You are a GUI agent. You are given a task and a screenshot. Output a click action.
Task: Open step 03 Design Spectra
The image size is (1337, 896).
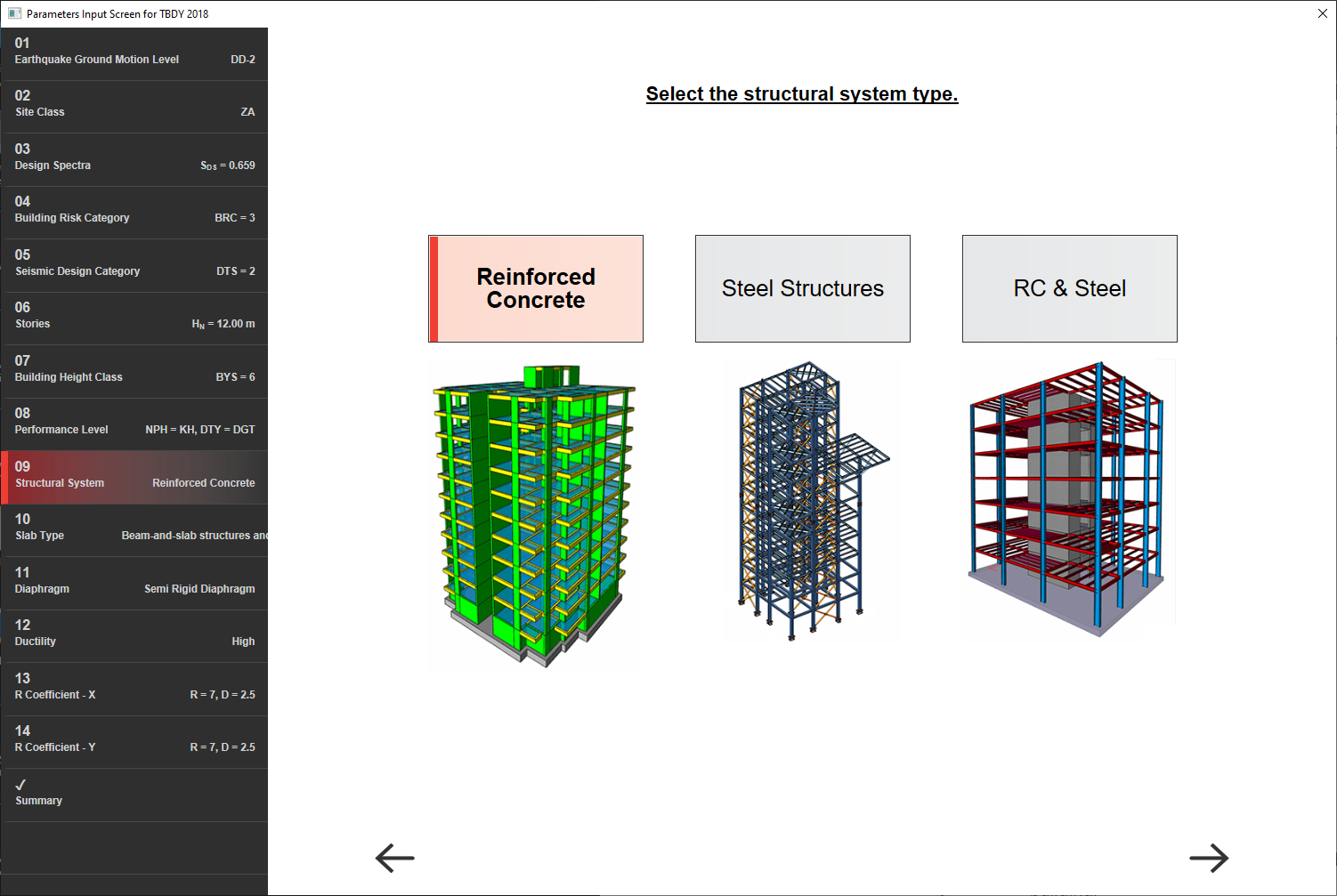[x=134, y=157]
